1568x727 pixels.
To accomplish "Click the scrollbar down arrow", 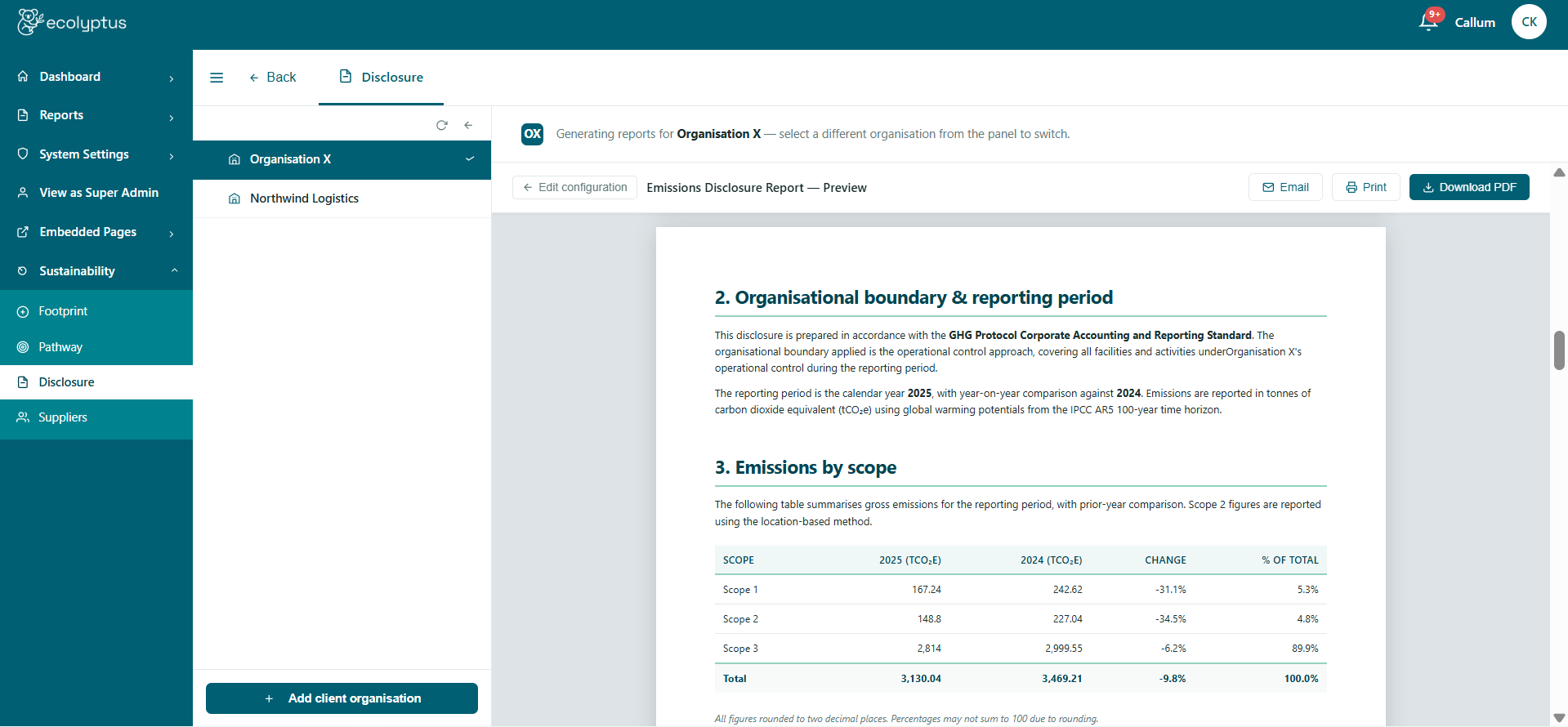I will [x=1559, y=718].
